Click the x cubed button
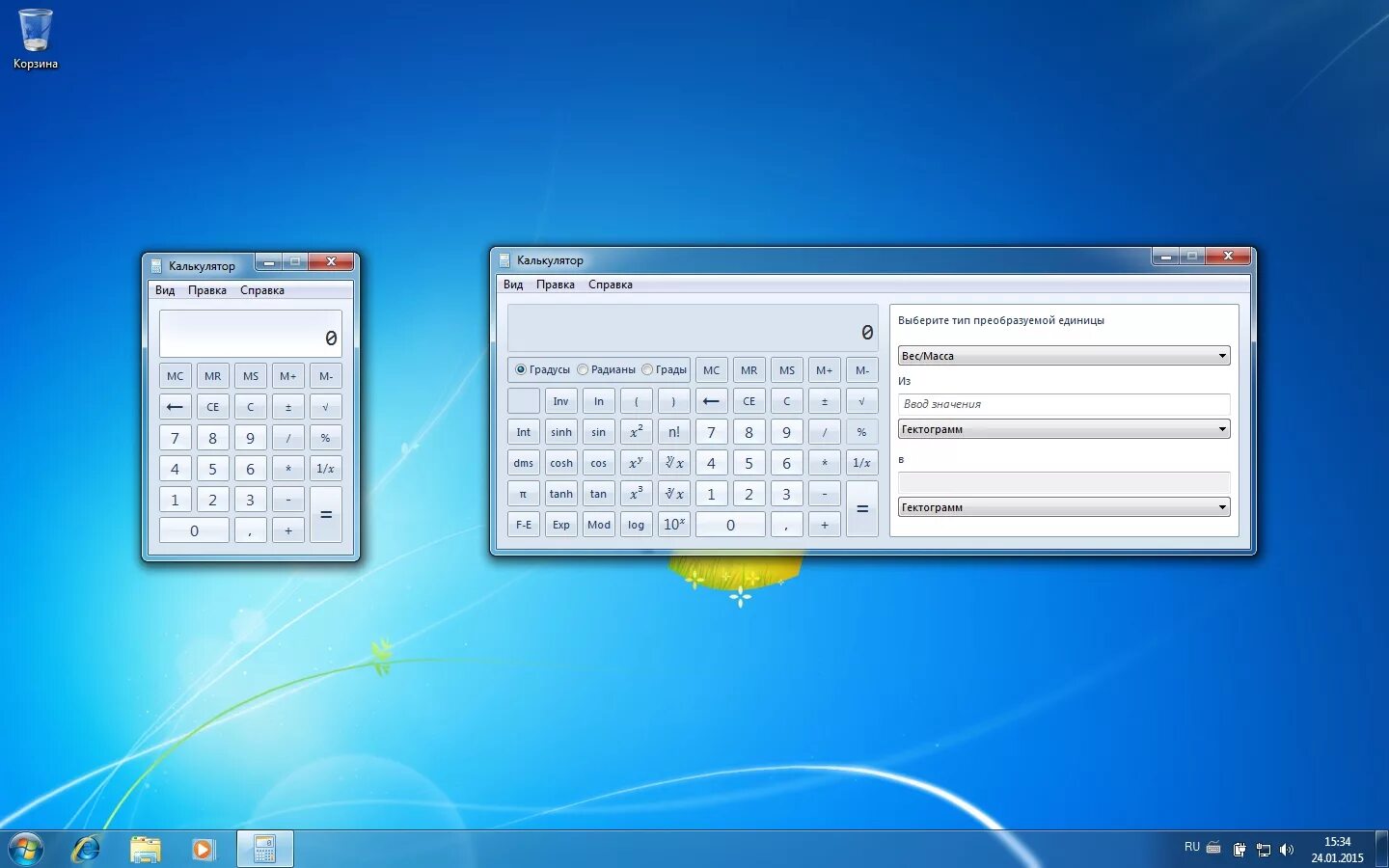 (636, 494)
